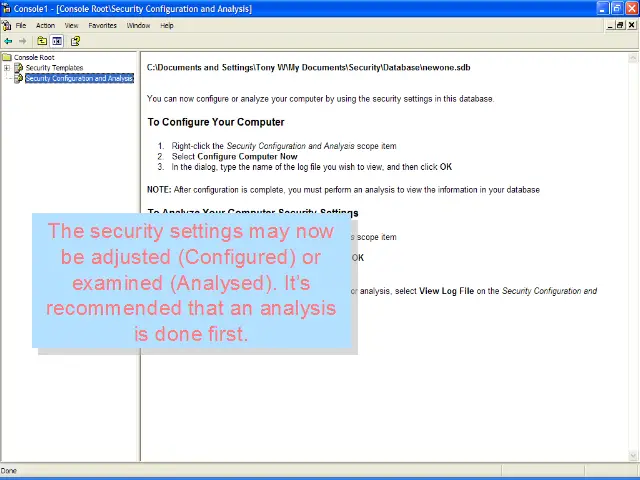Toggle the Show/Hide Console Tree icon
The height and width of the screenshot is (480, 640).
coord(57,41)
